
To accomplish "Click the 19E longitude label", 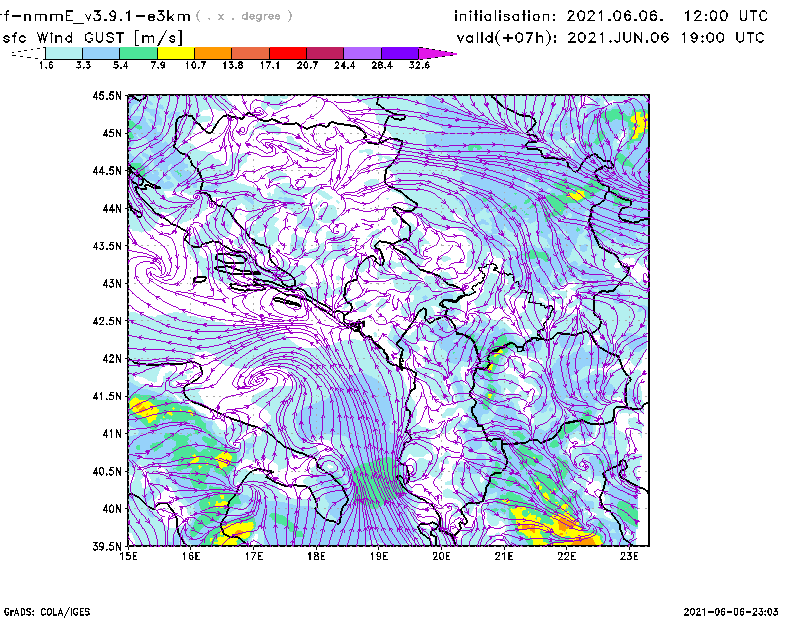I will 379,556.
